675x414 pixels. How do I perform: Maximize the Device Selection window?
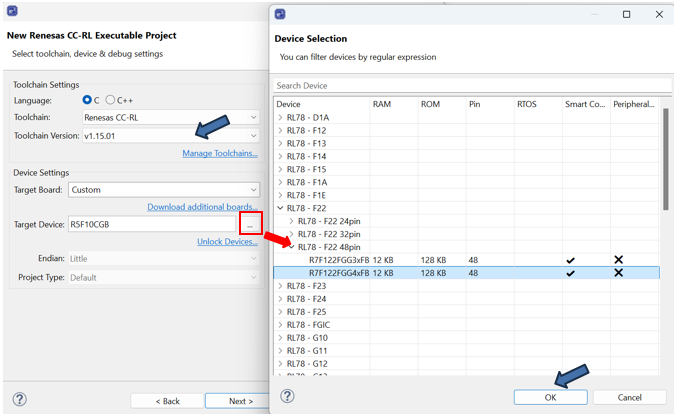626,14
